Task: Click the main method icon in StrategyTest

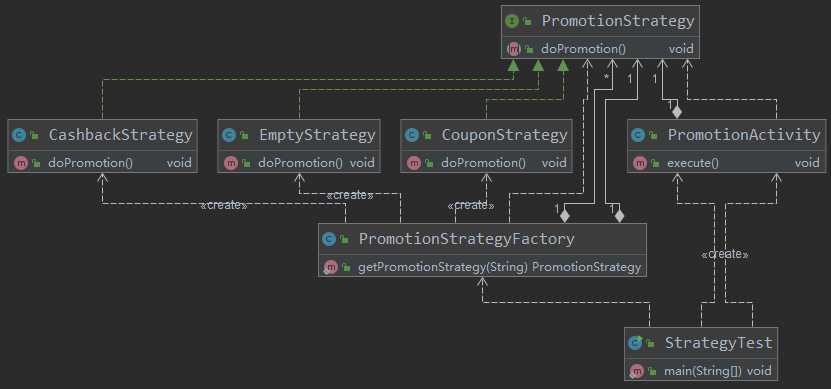Action: [636, 371]
